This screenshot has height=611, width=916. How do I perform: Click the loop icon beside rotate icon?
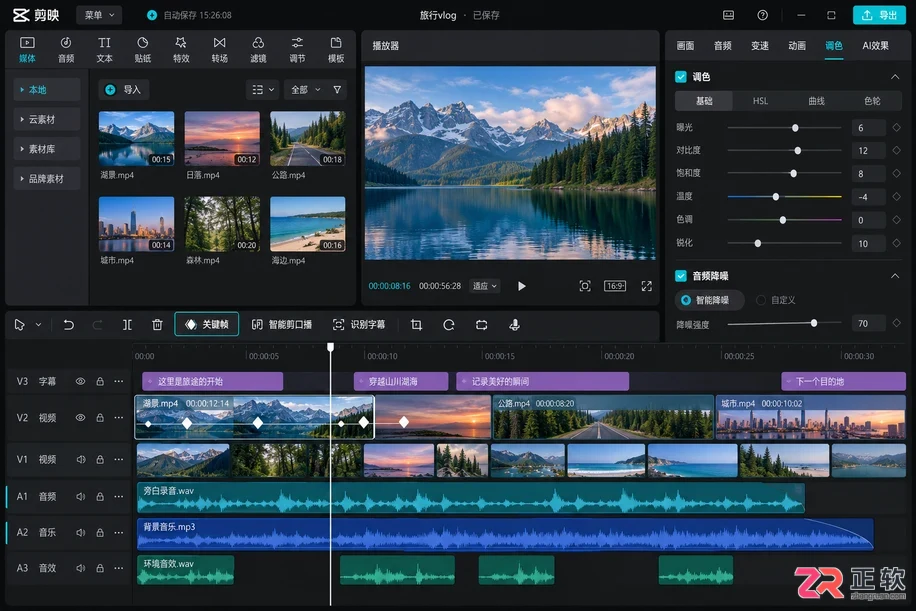tap(481, 325)
